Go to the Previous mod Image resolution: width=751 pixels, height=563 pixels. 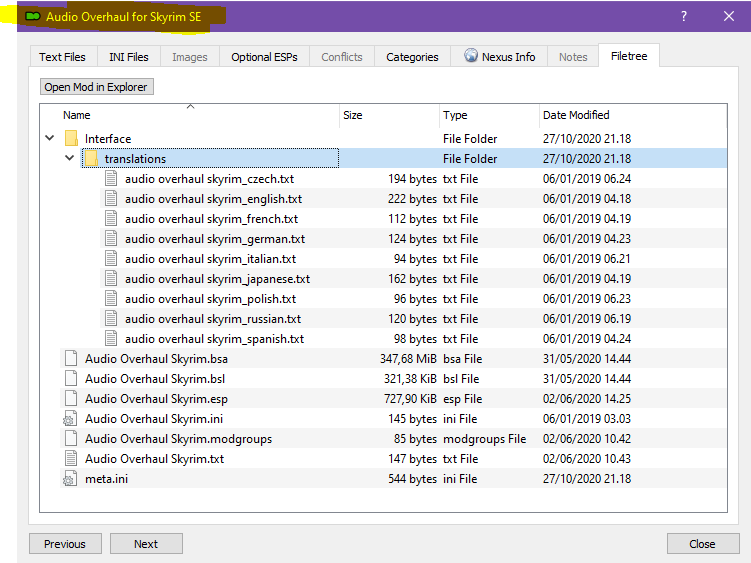[65, 544]
